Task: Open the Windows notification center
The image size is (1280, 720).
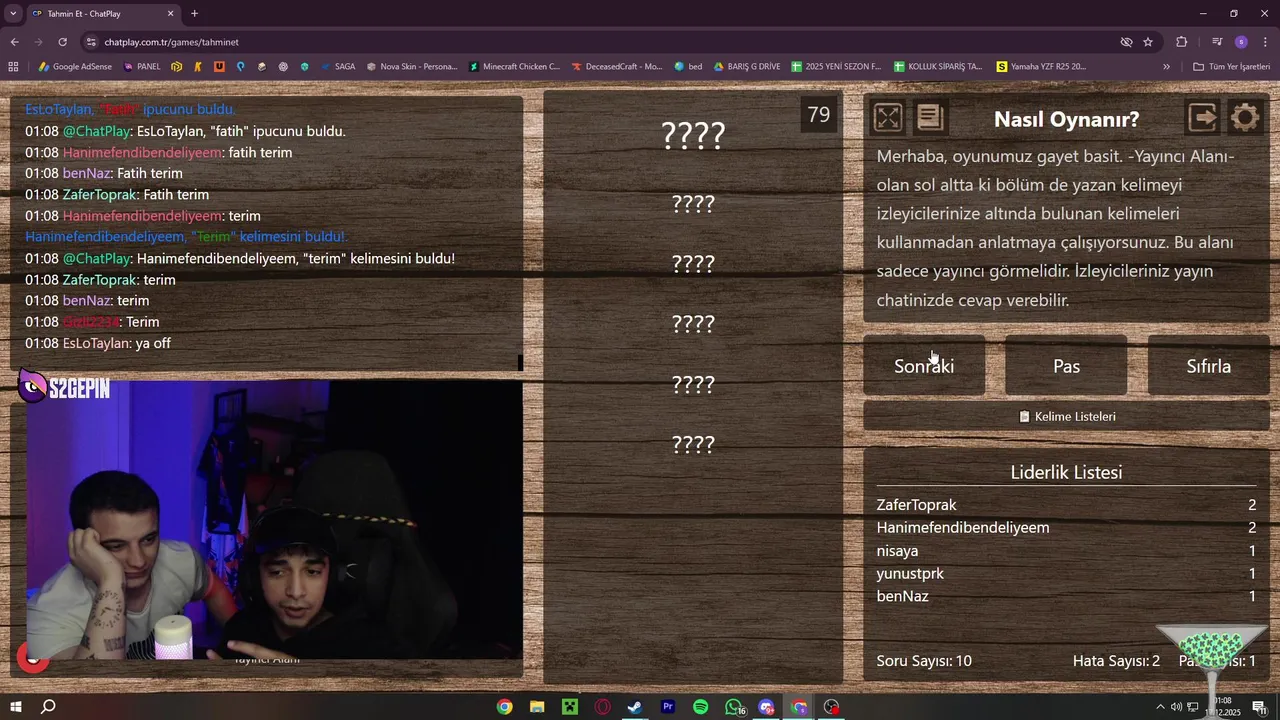Action: coord(1259,707)
